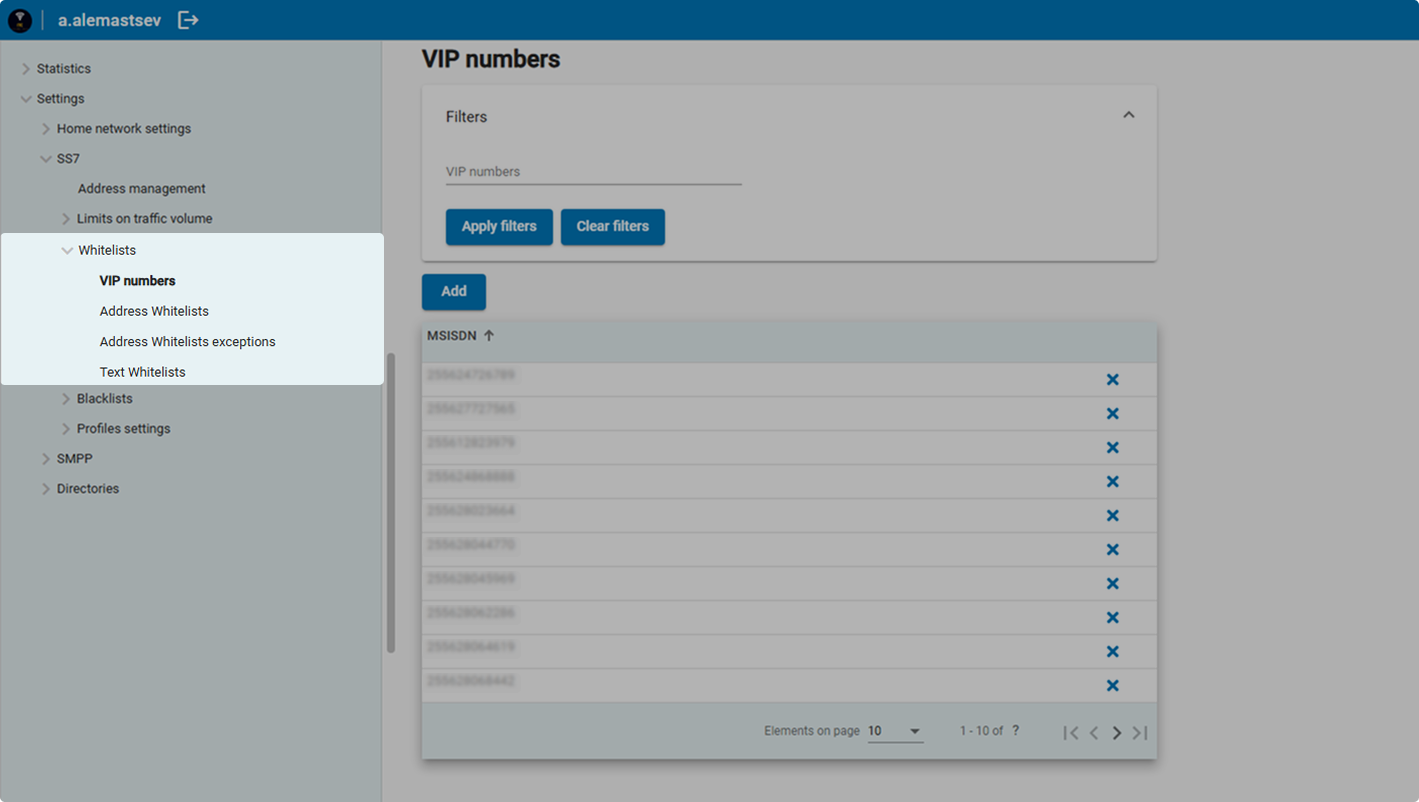Go to the next page of results
Image resolution: width=1419 pixels, height=802 pixels.
1117,733
